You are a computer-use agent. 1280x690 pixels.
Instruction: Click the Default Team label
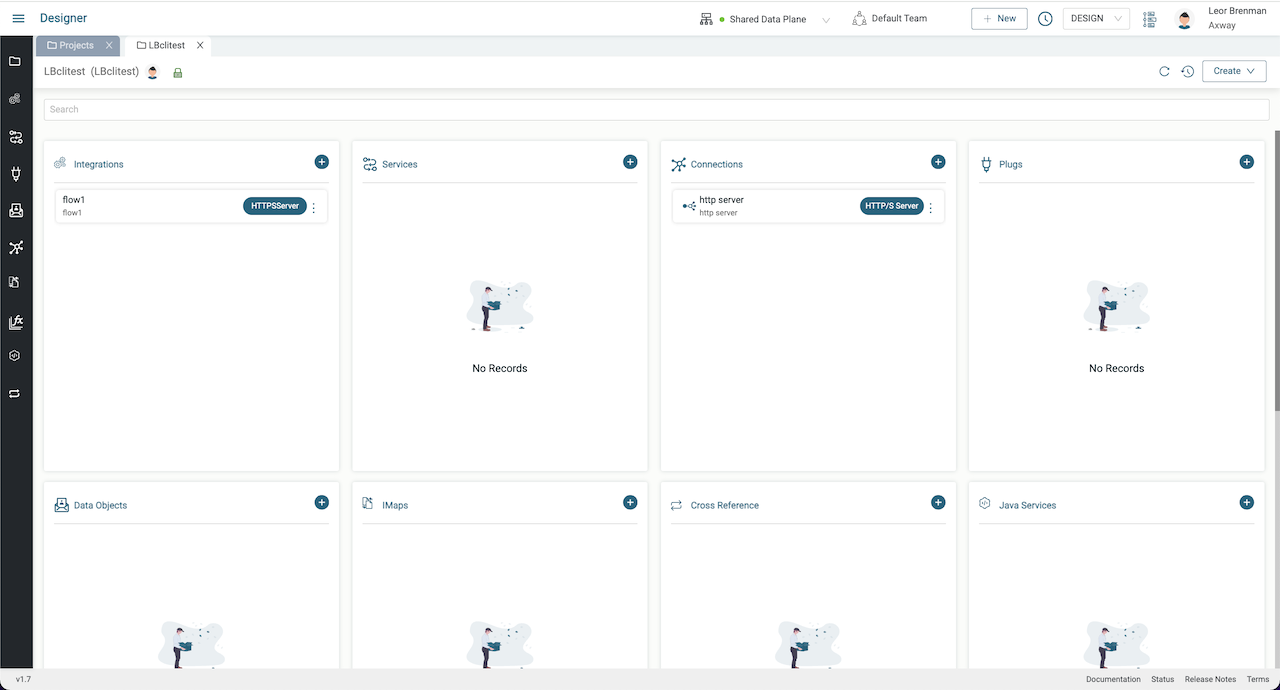[x=899, y=18]
